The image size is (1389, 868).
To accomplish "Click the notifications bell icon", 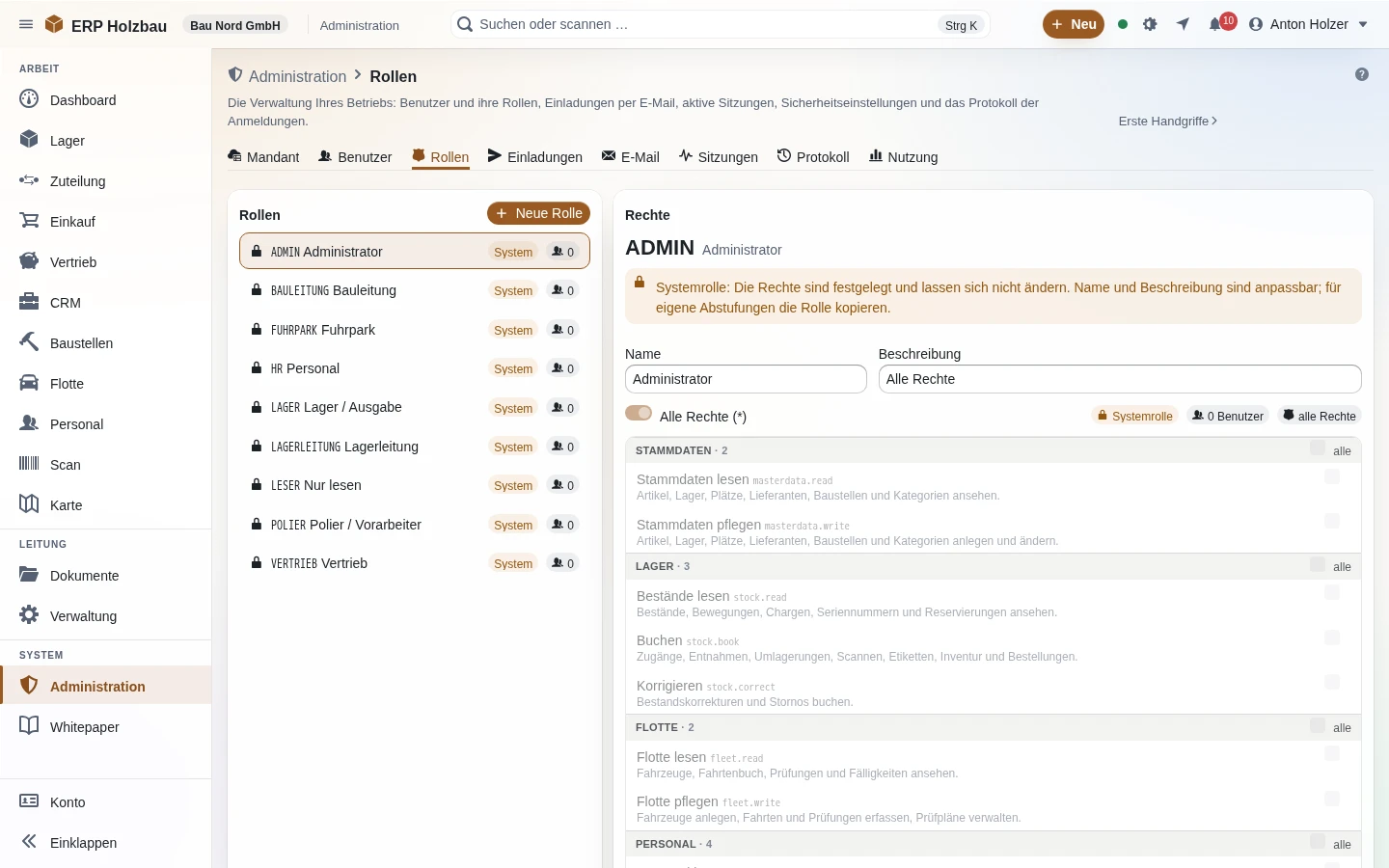I will (1215, 24).
